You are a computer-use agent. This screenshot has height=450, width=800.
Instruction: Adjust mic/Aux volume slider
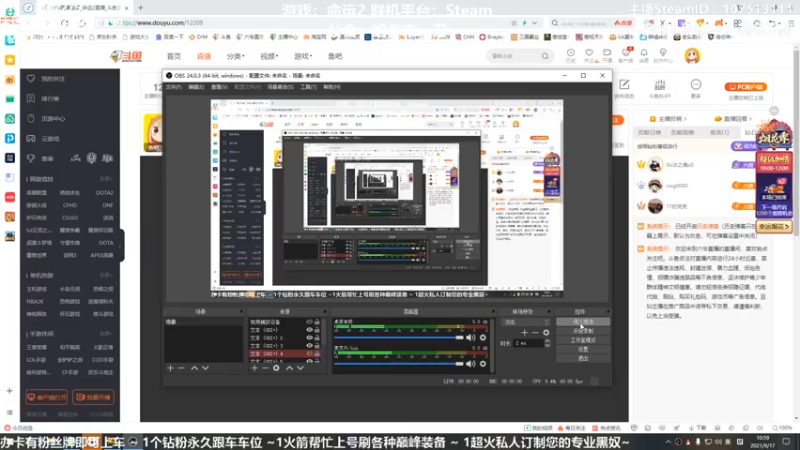(398, 364)
